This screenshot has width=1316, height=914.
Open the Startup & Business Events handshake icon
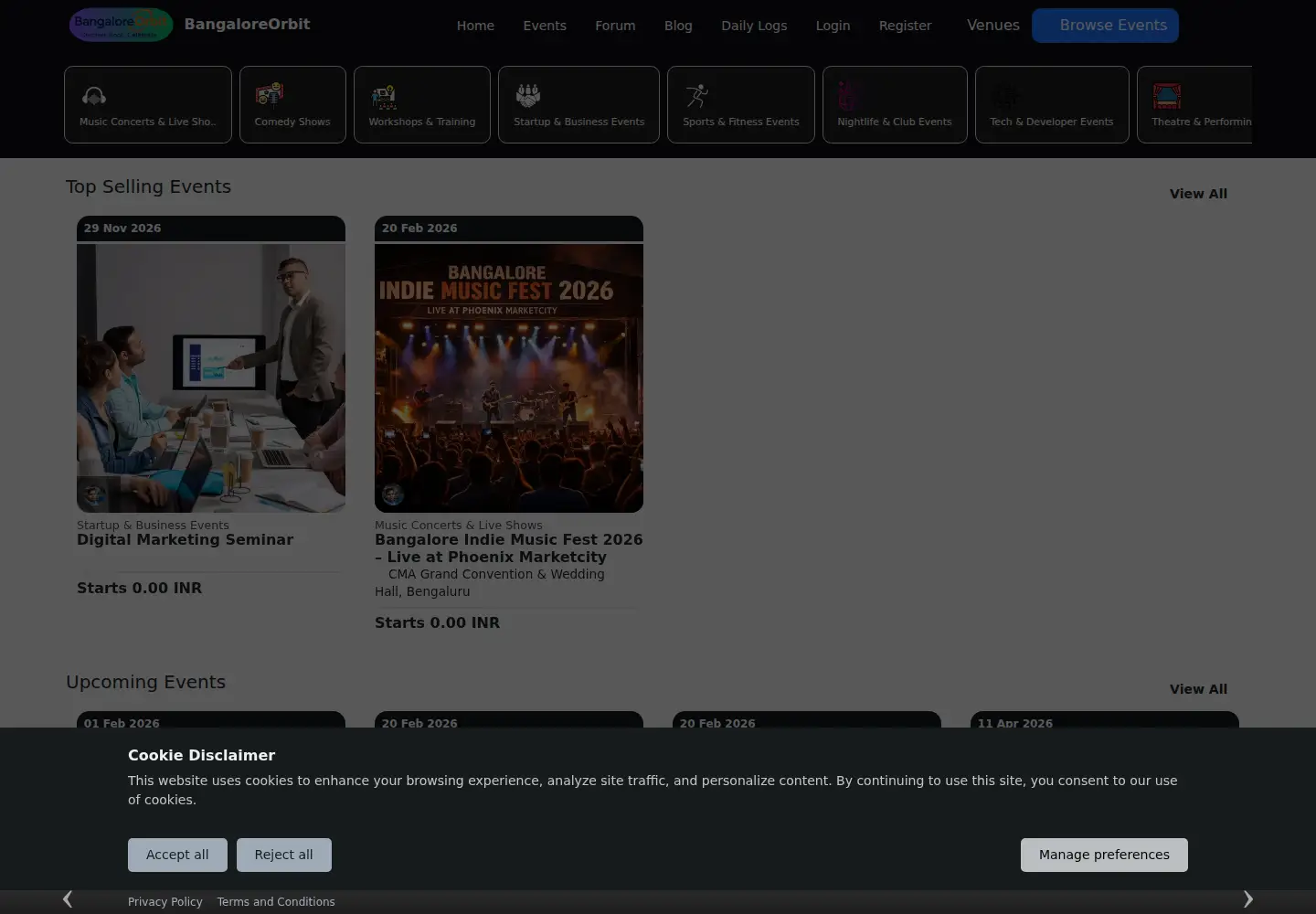528,95
